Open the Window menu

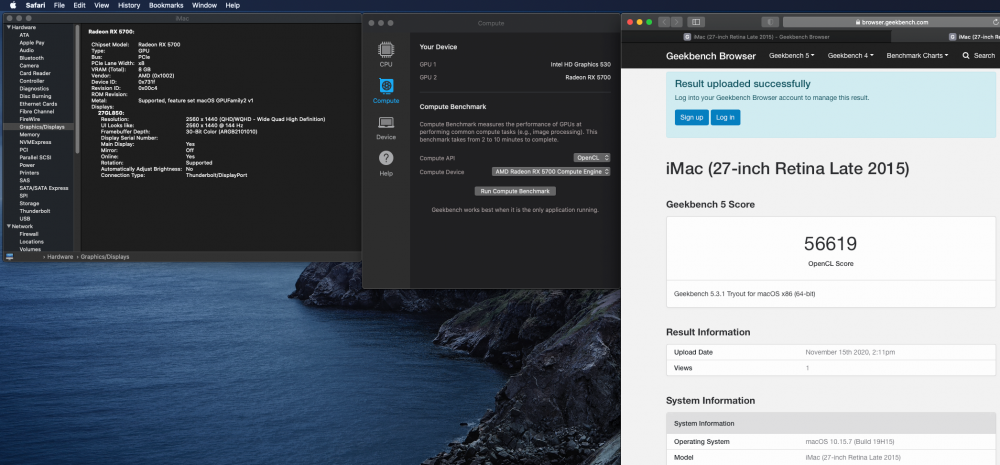point(204,5)
